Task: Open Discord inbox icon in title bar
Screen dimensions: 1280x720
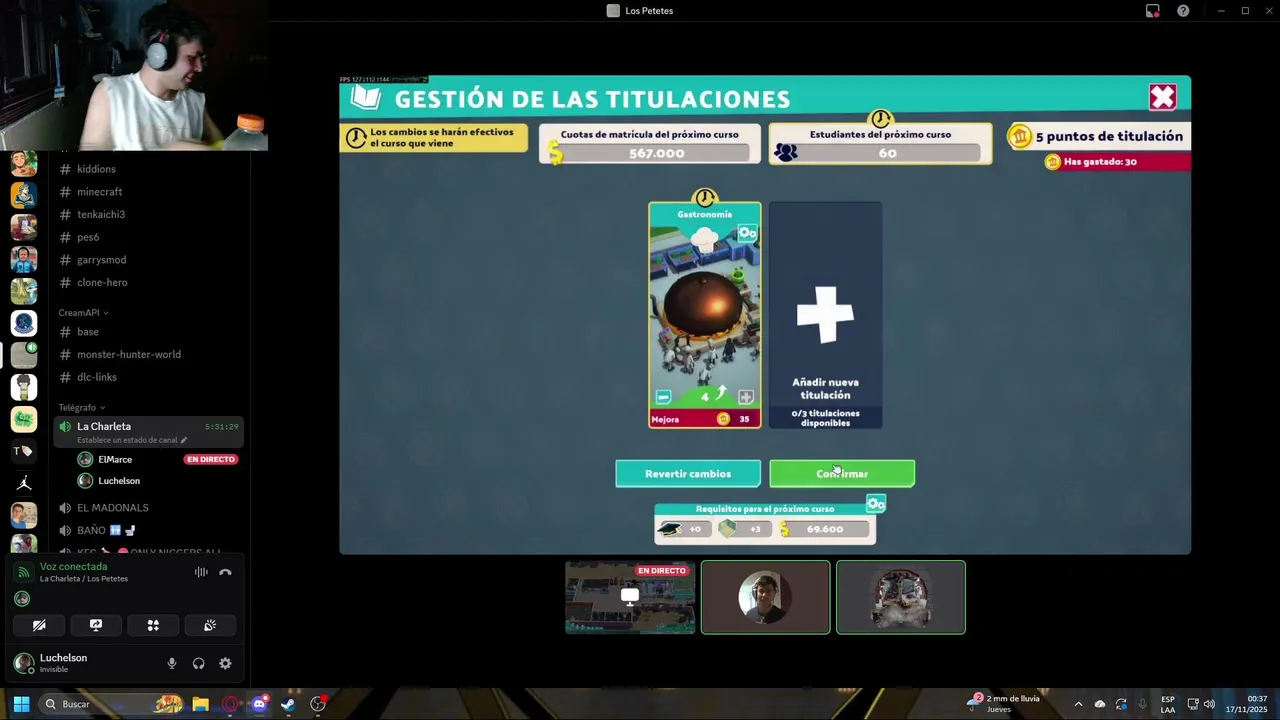Action: point(1152,11)
